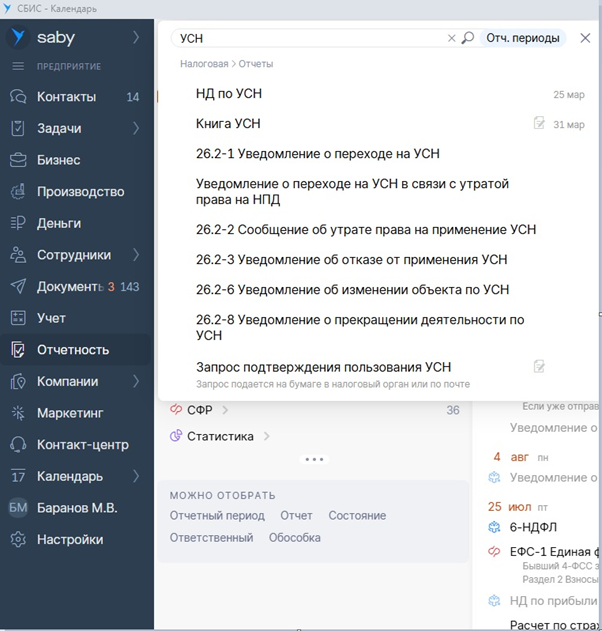
Task: Expand the Задачи submenu arrow
Action: [136, 128]
